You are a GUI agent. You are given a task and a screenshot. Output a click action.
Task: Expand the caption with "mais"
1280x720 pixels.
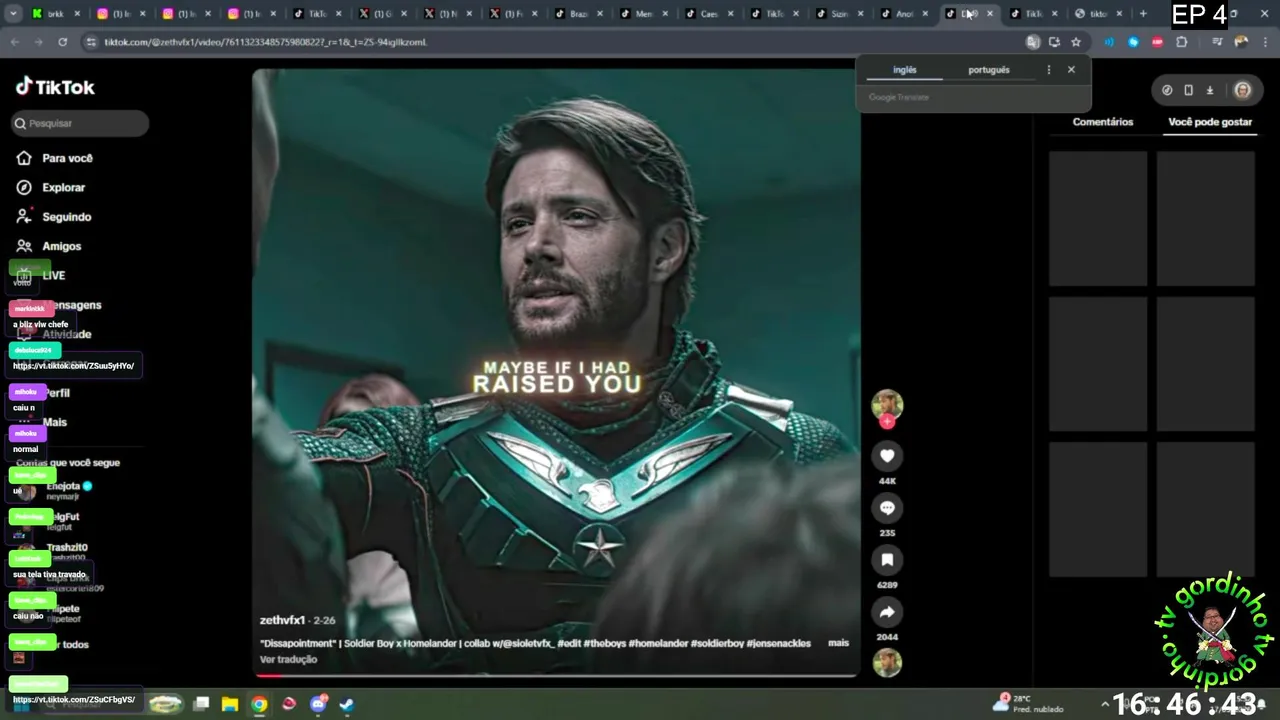pyautogui.click(x=838, y=643)
